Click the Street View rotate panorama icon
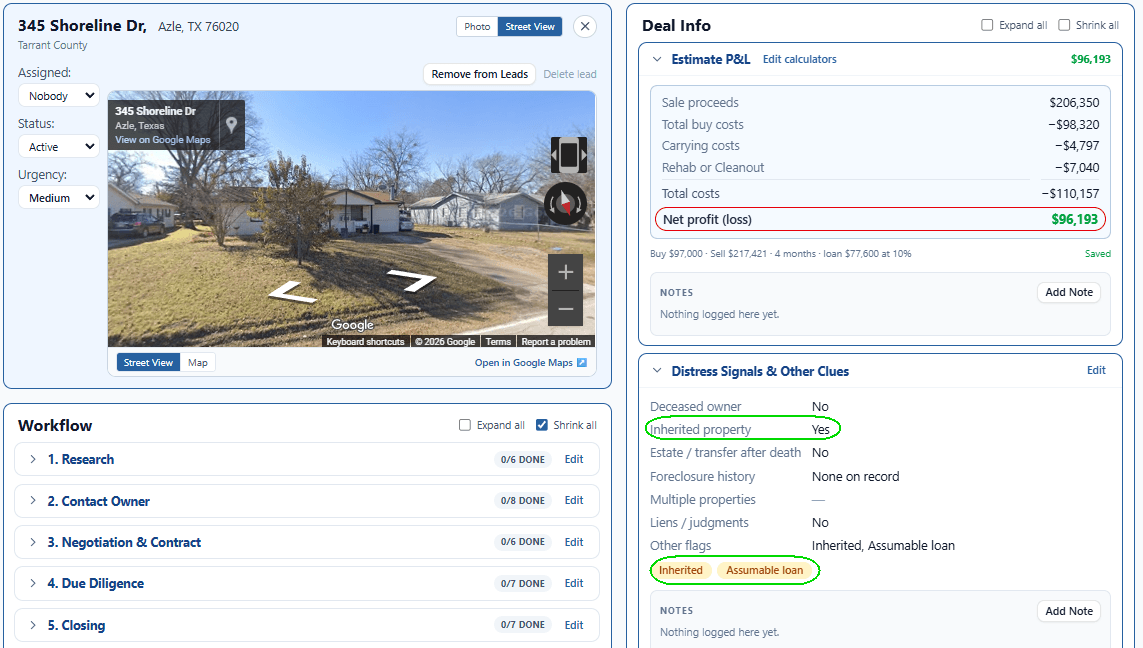The width and height of the screenshot is (1143, 648). tap(569, 155)
